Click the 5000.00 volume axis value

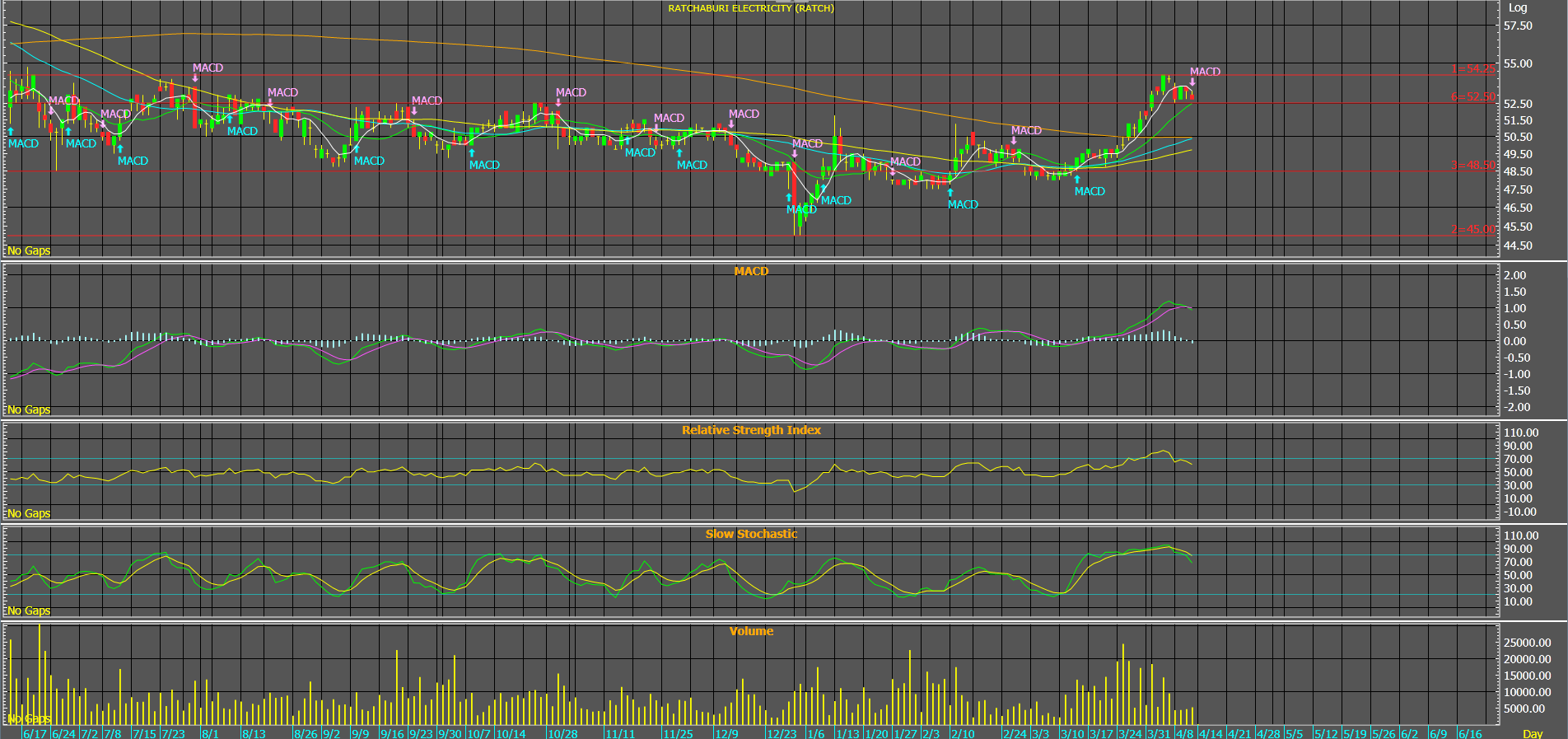[x=1524, y=709]
